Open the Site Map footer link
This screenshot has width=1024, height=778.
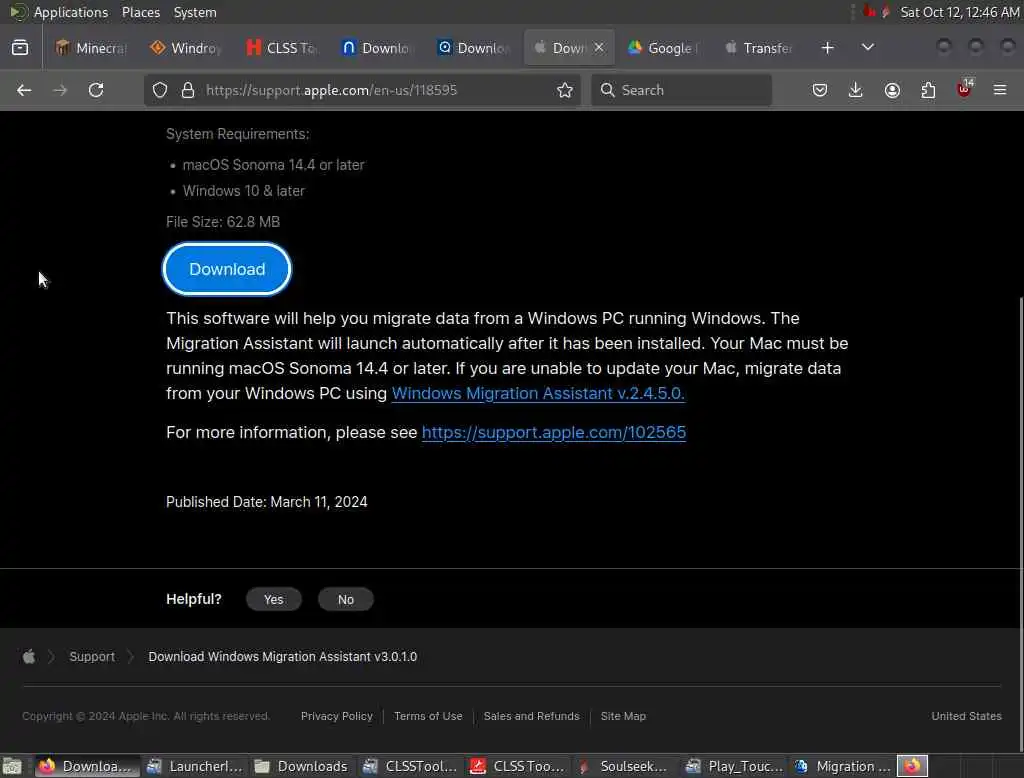point(623,716)
